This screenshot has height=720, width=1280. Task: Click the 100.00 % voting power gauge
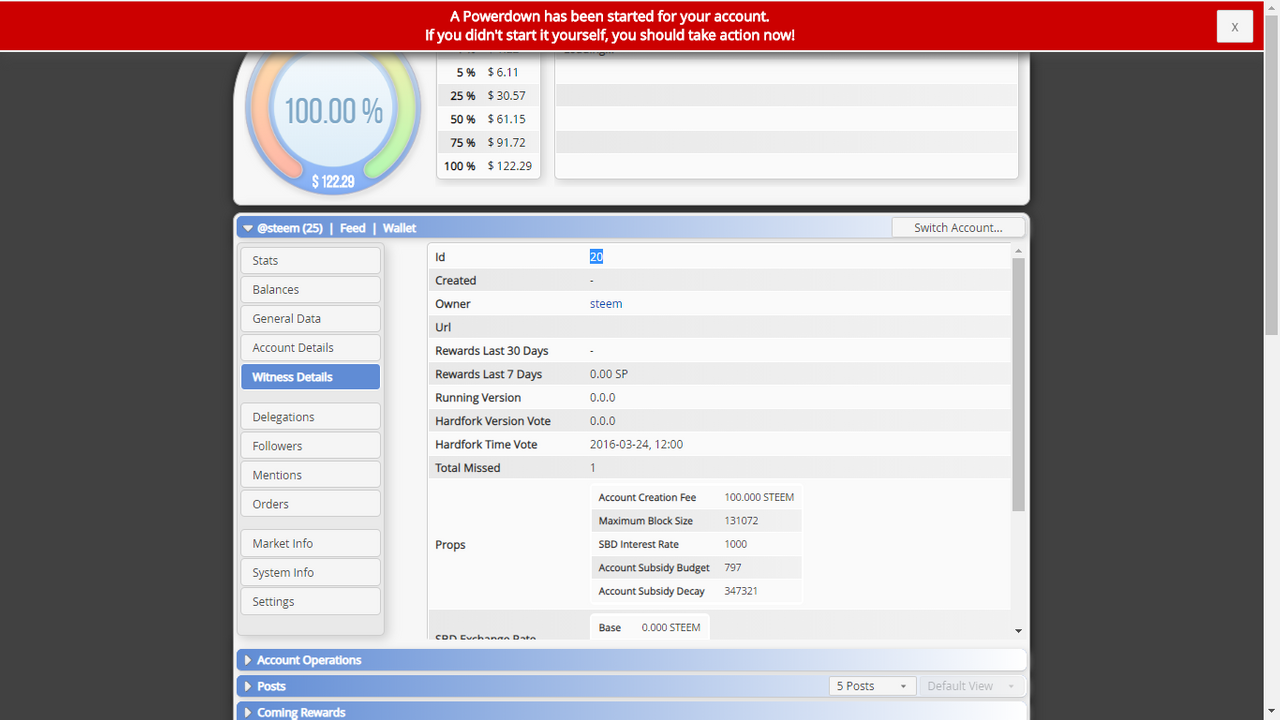tap(333, 111)
